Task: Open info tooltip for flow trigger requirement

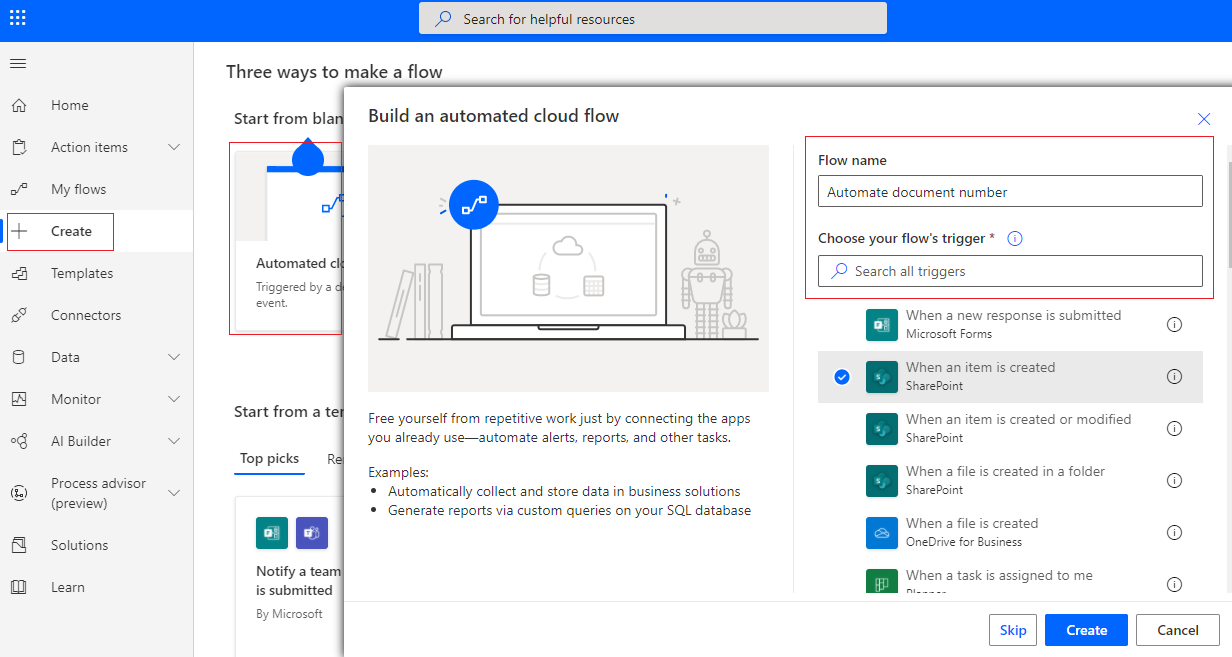Action: tap(1014, 238)
